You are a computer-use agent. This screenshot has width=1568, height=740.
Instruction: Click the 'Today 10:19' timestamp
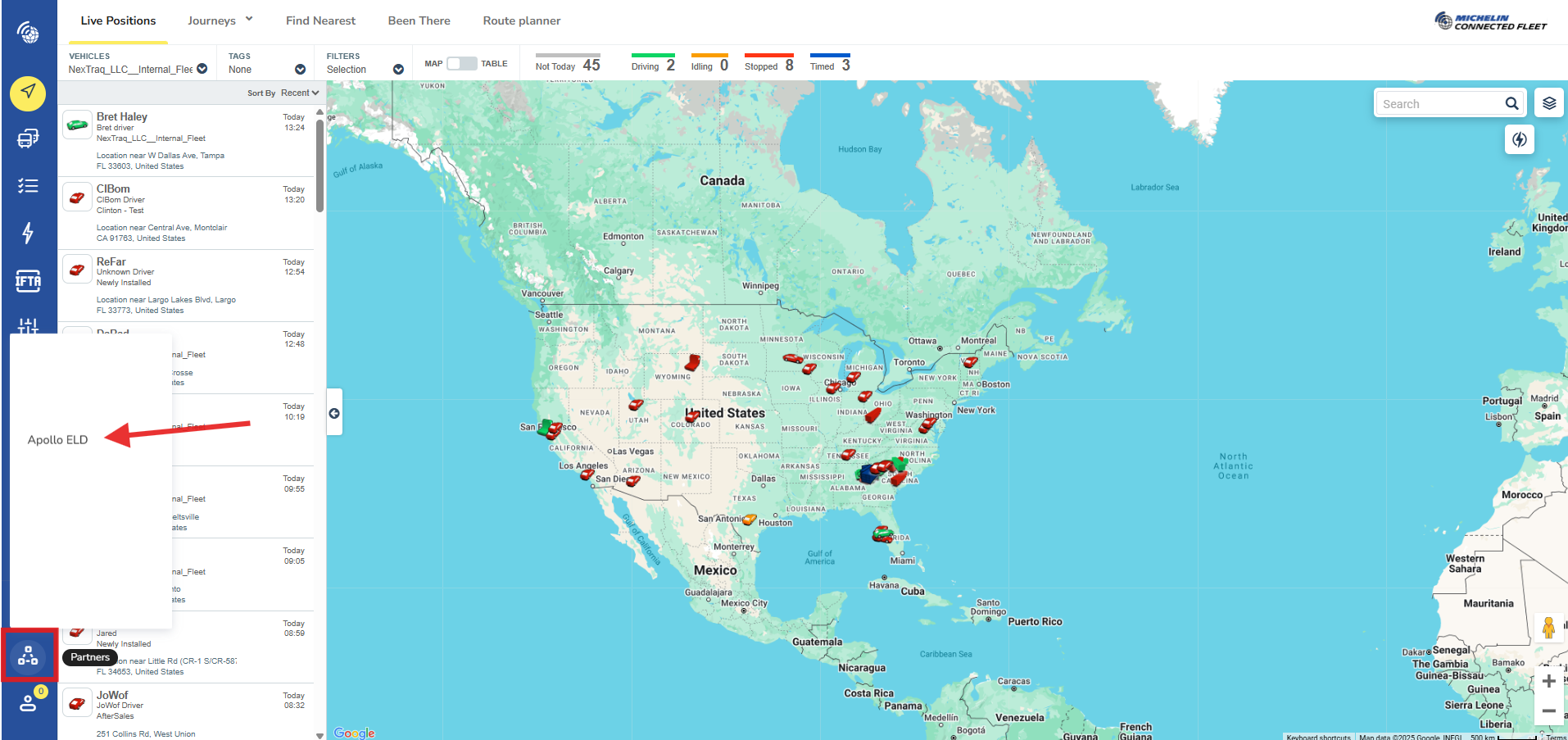pos(294,411)
